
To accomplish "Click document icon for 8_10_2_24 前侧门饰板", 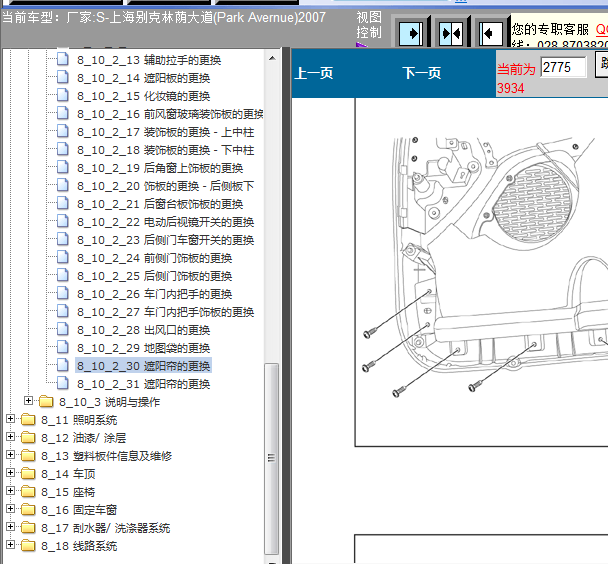I will pyautogui.click(x=62, y=258).
